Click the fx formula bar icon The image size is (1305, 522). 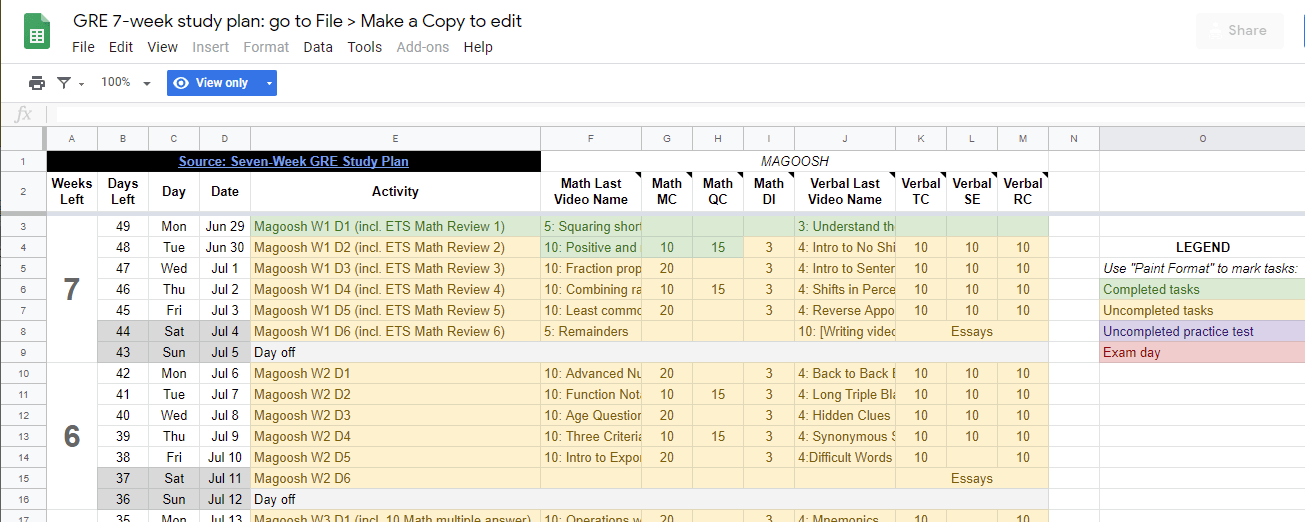pyautogui.click(x=23, y=114)
